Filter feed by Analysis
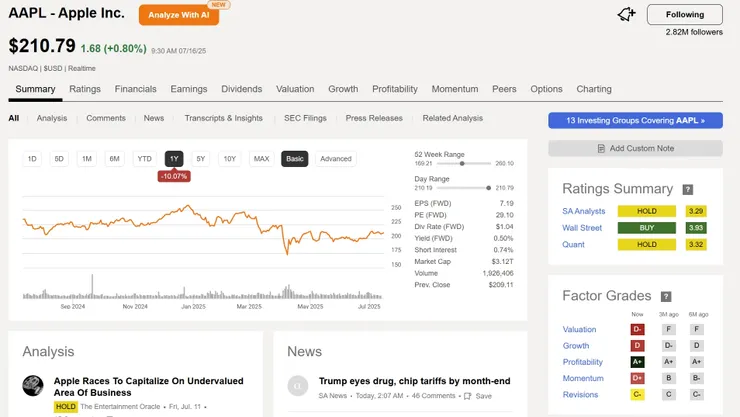The height and width of the screenshot is (417, 740). (52, 118)
